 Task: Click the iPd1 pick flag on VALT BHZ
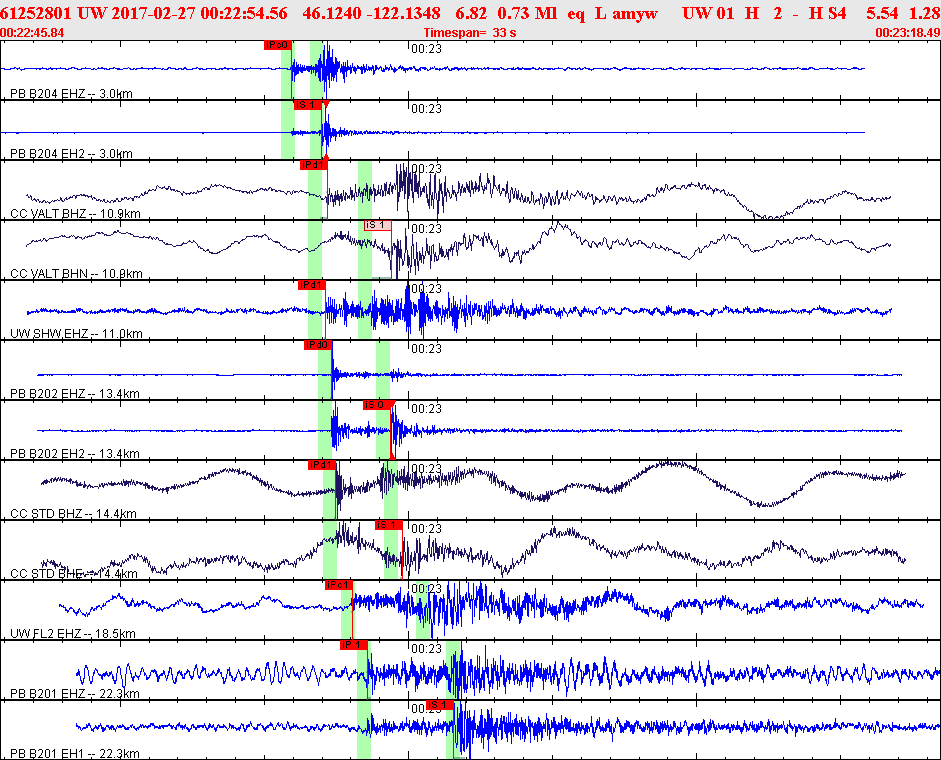(314, 165)
